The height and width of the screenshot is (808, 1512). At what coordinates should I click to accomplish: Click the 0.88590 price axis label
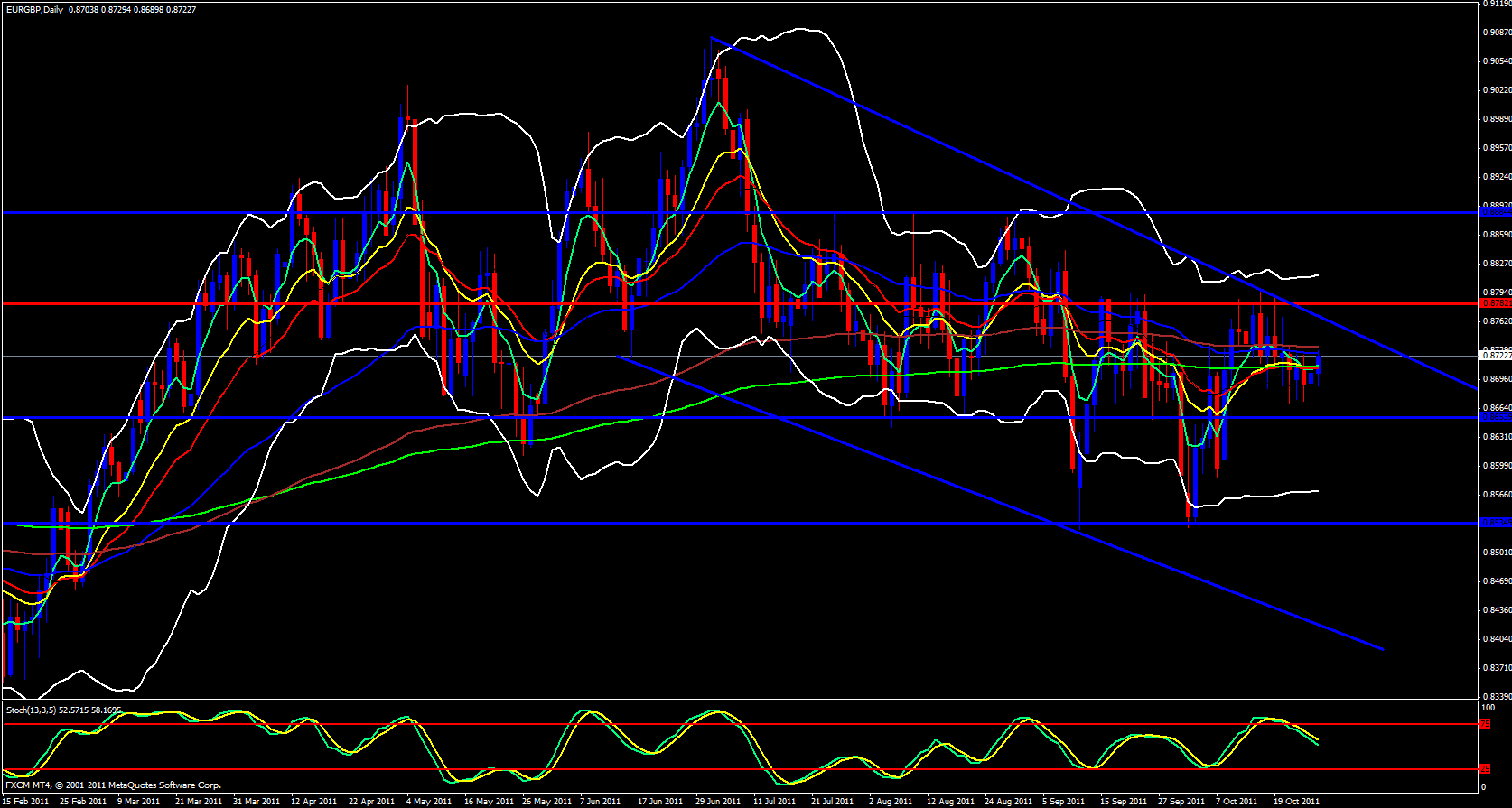(1497, 235)
